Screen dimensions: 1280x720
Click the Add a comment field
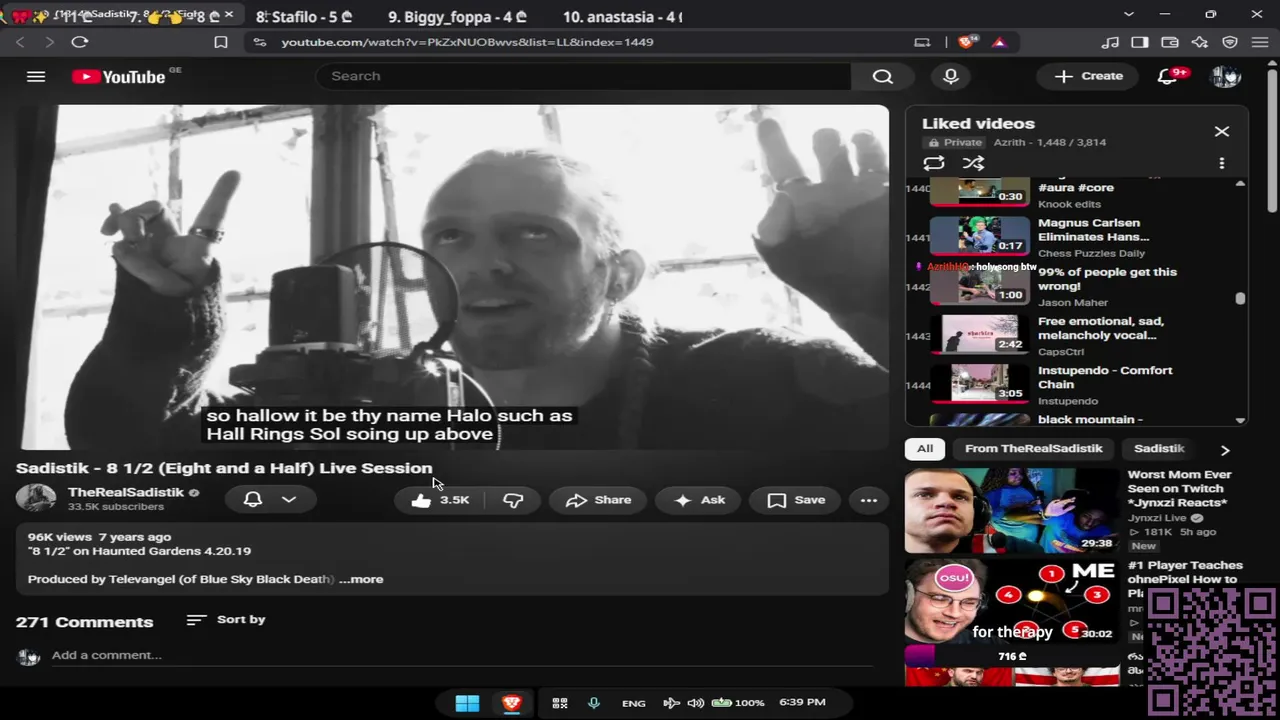click(x=460, y=655)
